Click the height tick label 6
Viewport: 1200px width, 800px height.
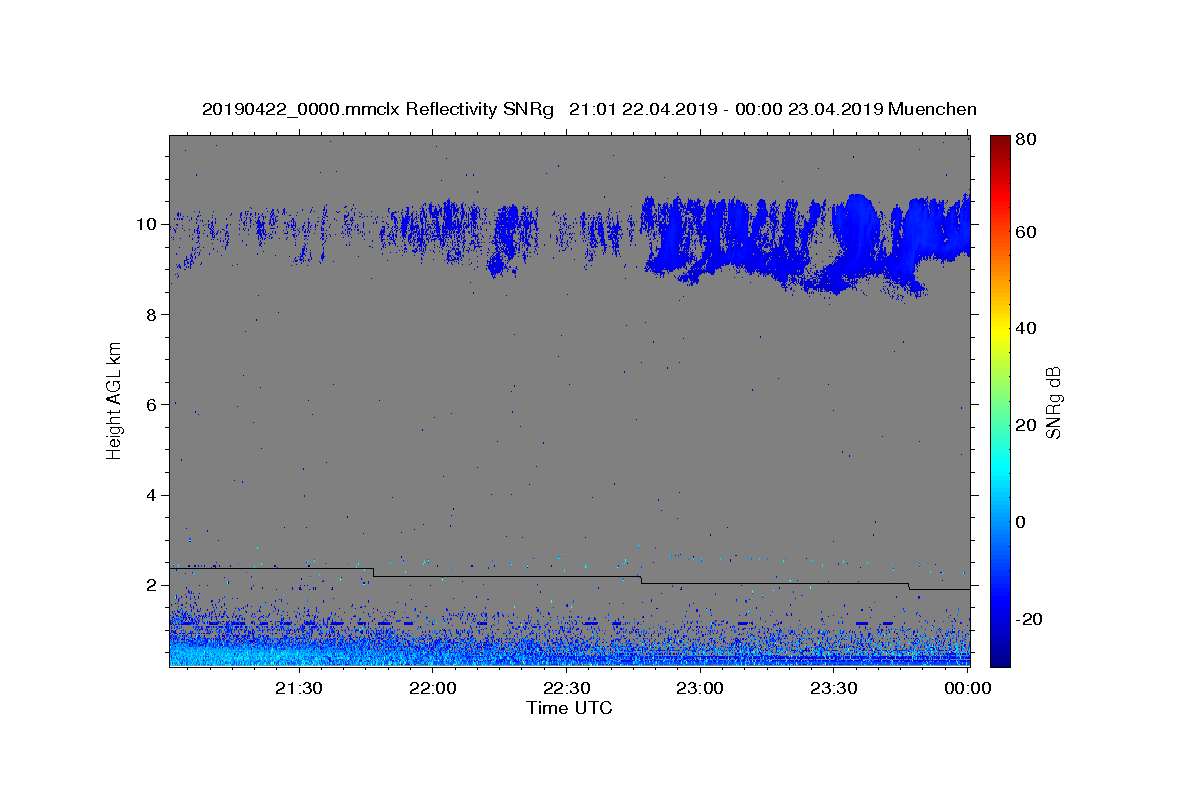tap(151, 404)
